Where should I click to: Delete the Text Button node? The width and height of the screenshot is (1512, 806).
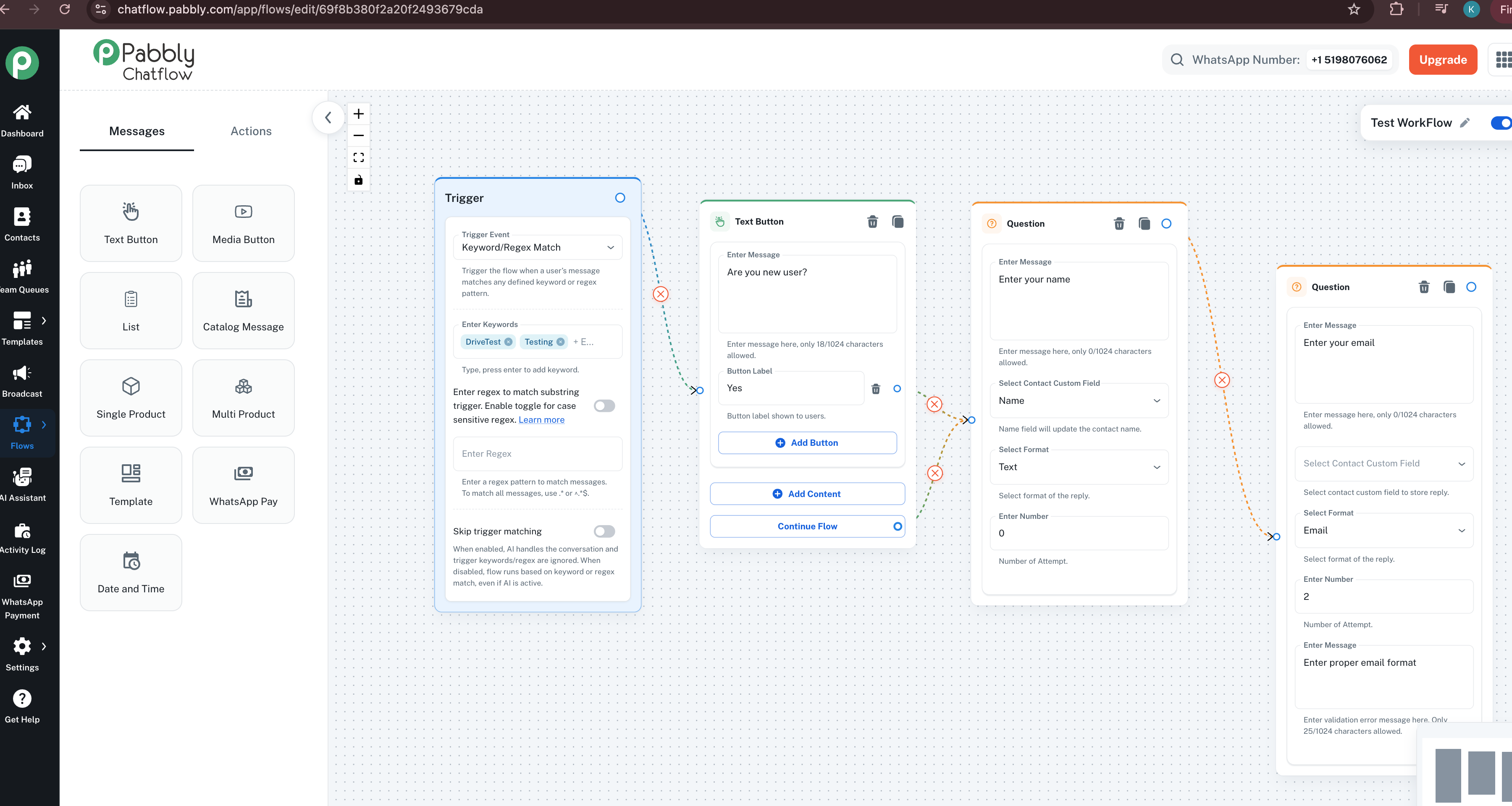[873, 222]
